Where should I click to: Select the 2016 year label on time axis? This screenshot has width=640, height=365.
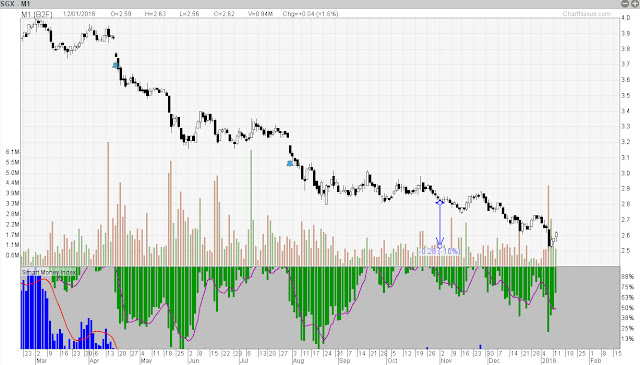click(548, 361)
